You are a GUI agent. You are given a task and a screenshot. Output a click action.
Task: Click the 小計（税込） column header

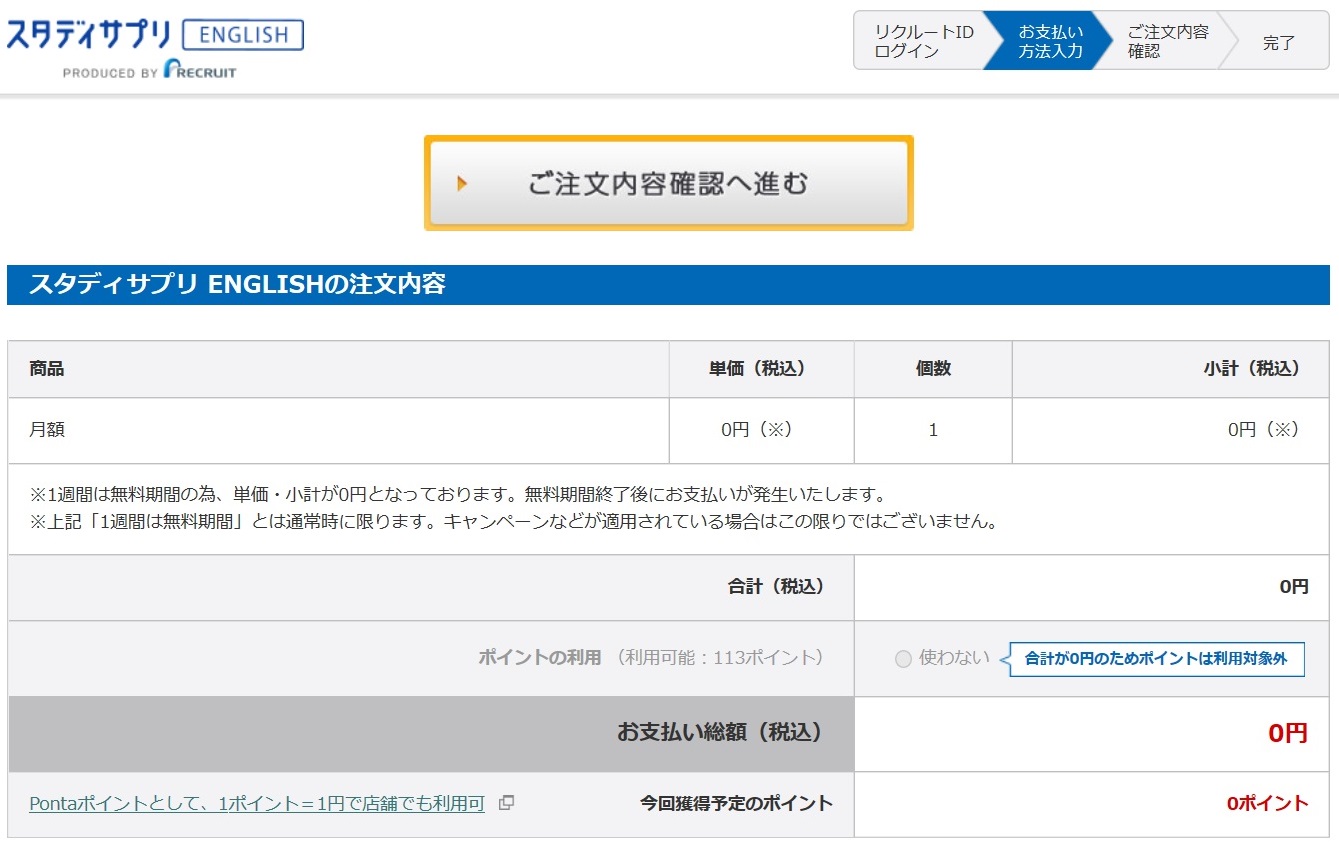click(1171, 369)
